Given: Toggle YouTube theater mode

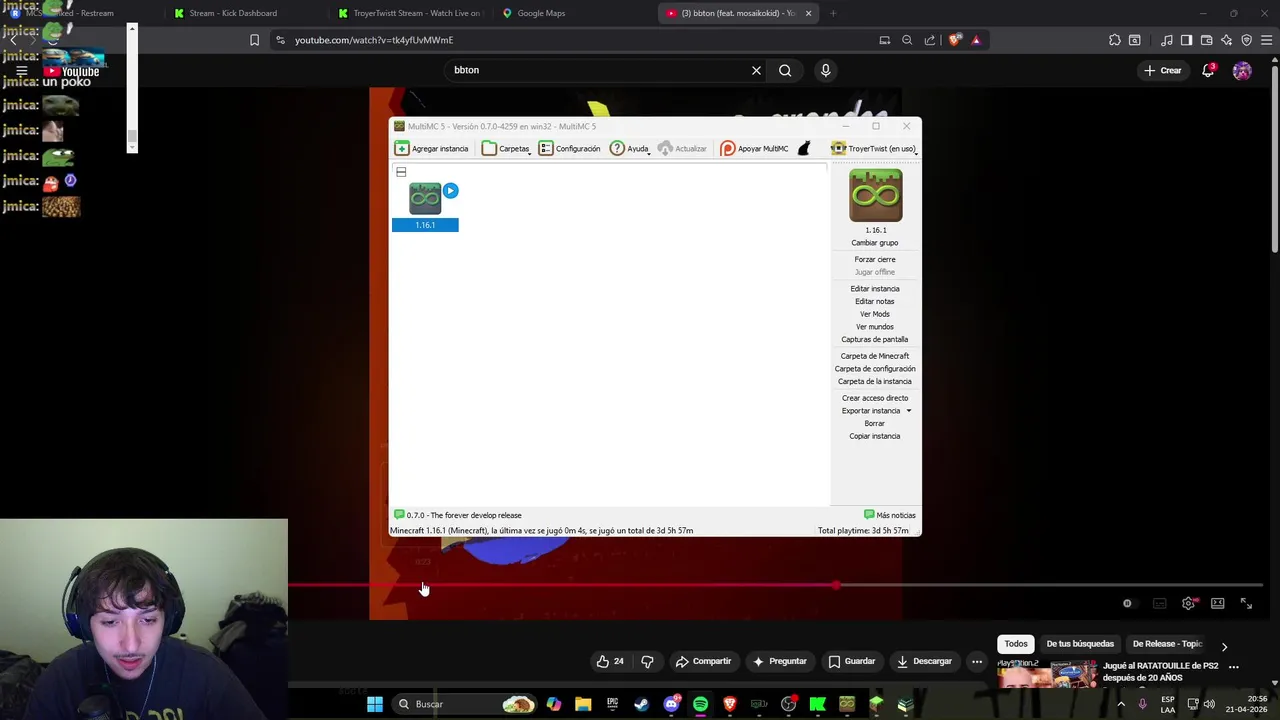Looking at the screenshot, I should point(1217,604).
